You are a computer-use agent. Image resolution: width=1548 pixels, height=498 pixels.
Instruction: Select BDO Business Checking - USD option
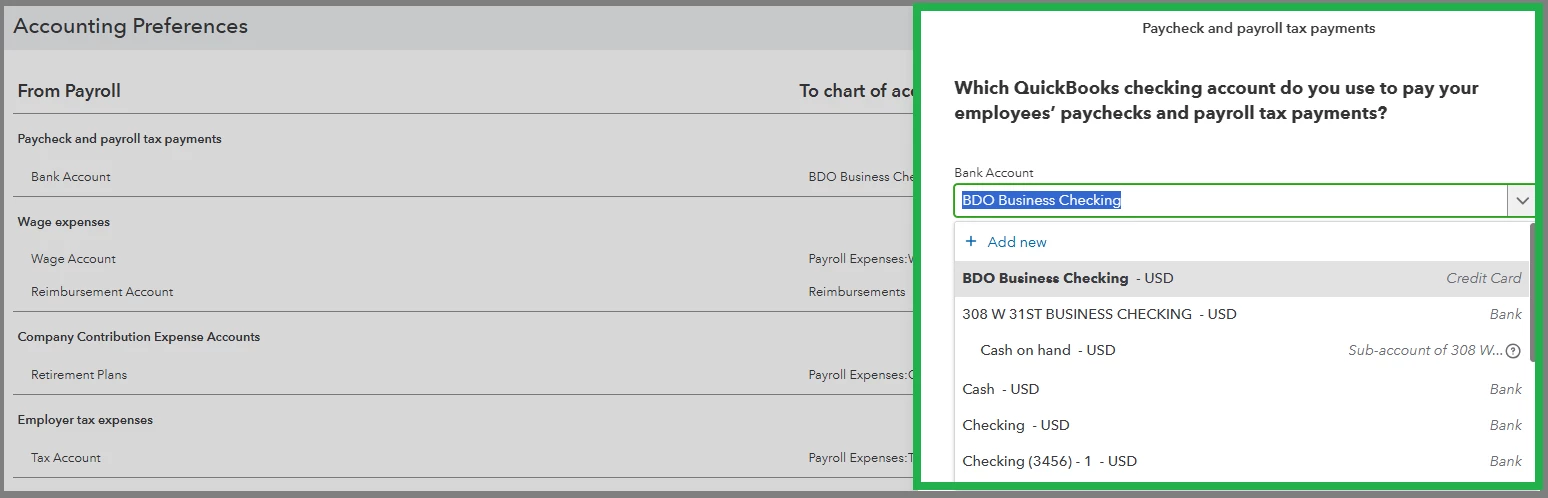1242,279
